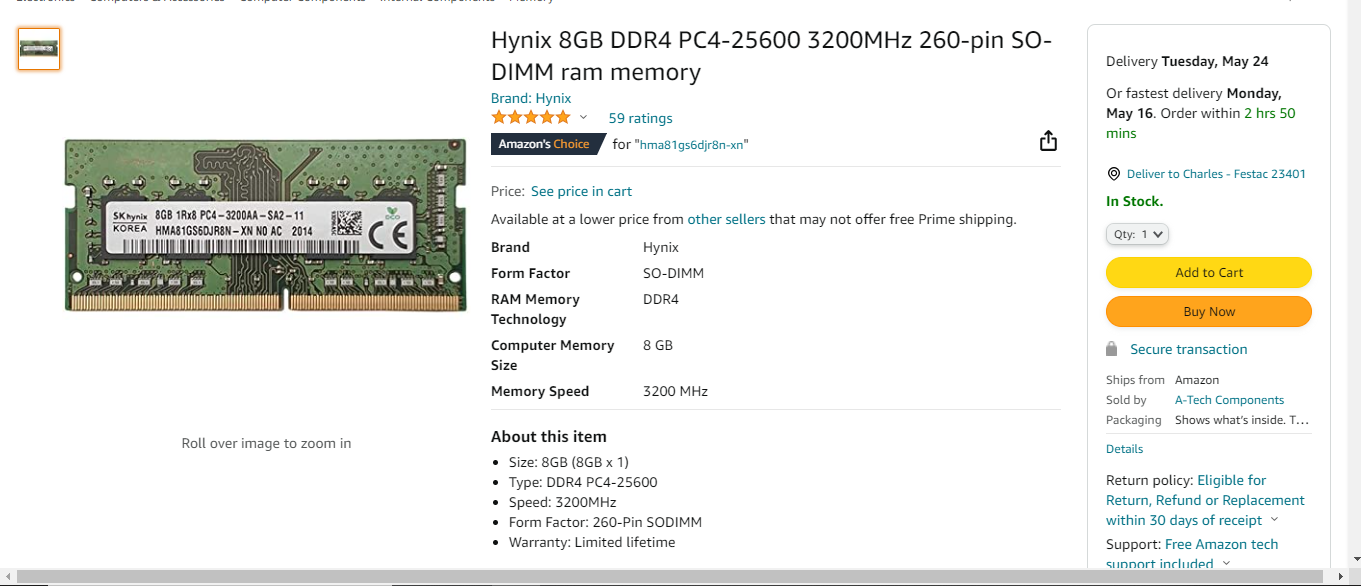Click the location pin near Deliver to Charles
The height and width of the screenshot is (586, 1361).
(1113, 173)
